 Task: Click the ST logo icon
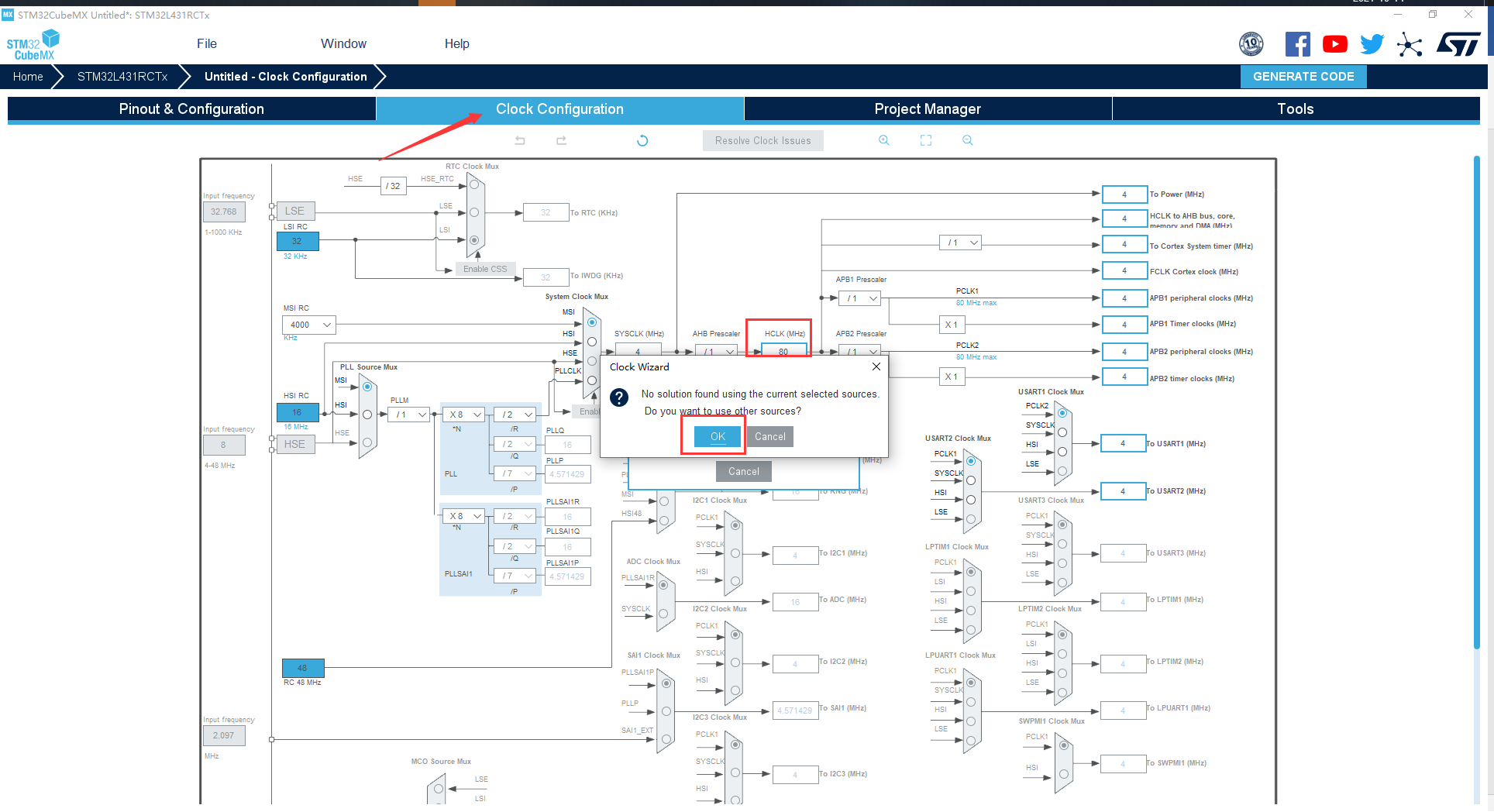point(1458,44)
